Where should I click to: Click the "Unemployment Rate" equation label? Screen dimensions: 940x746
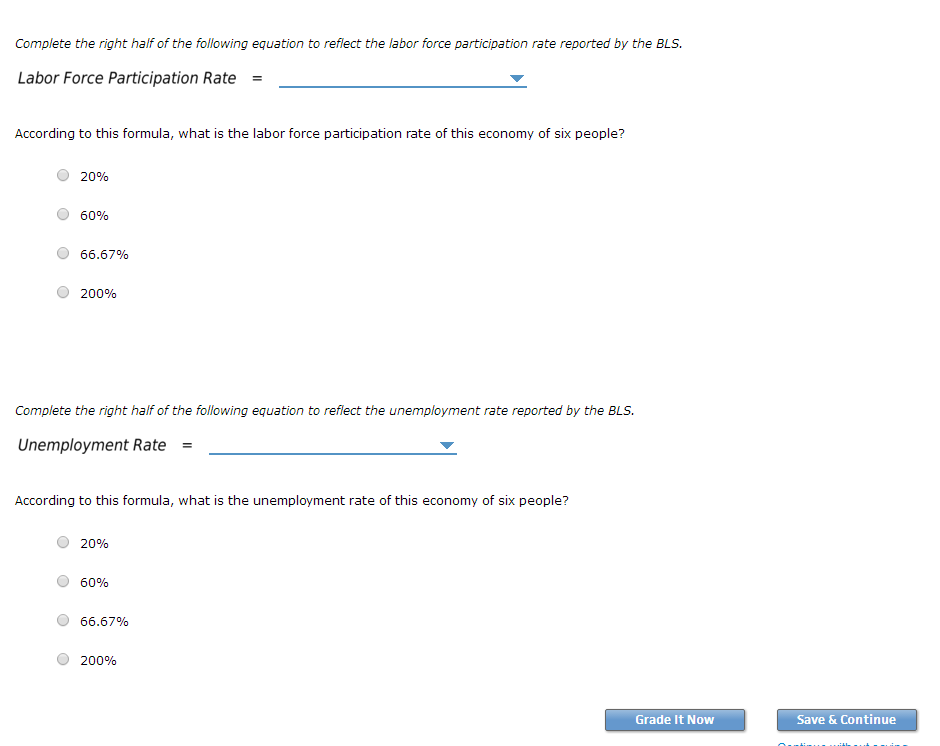[x=92, y=445]
